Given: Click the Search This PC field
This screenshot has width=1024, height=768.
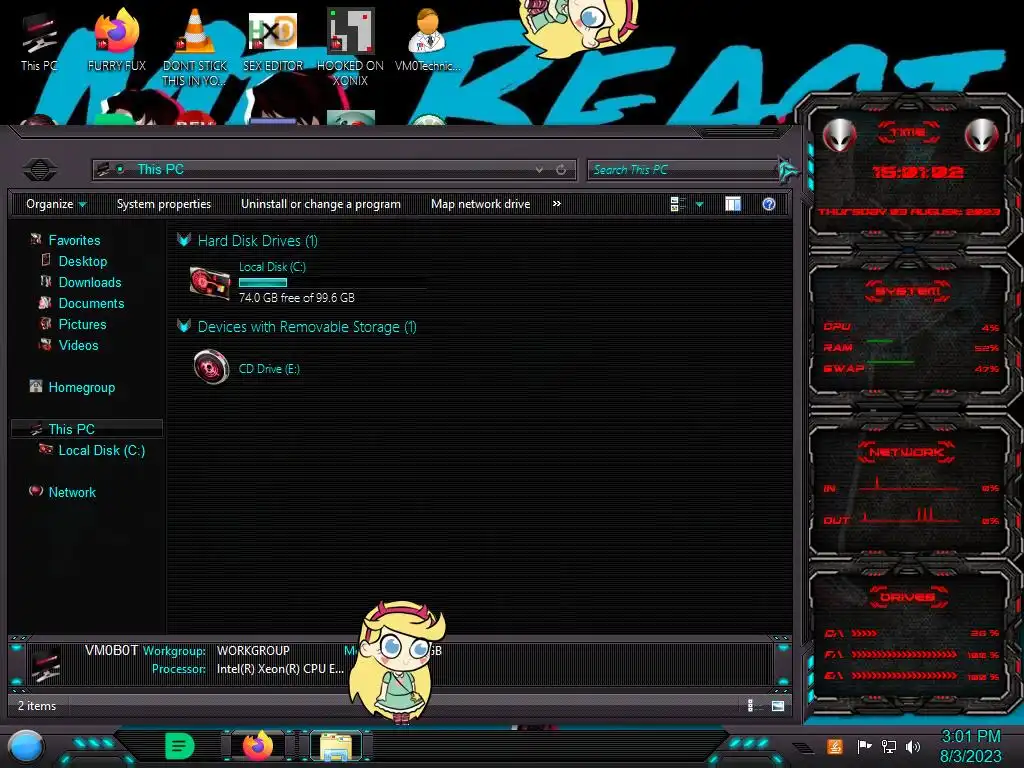Looking at the screenshot, I should [x=682, y=170].
